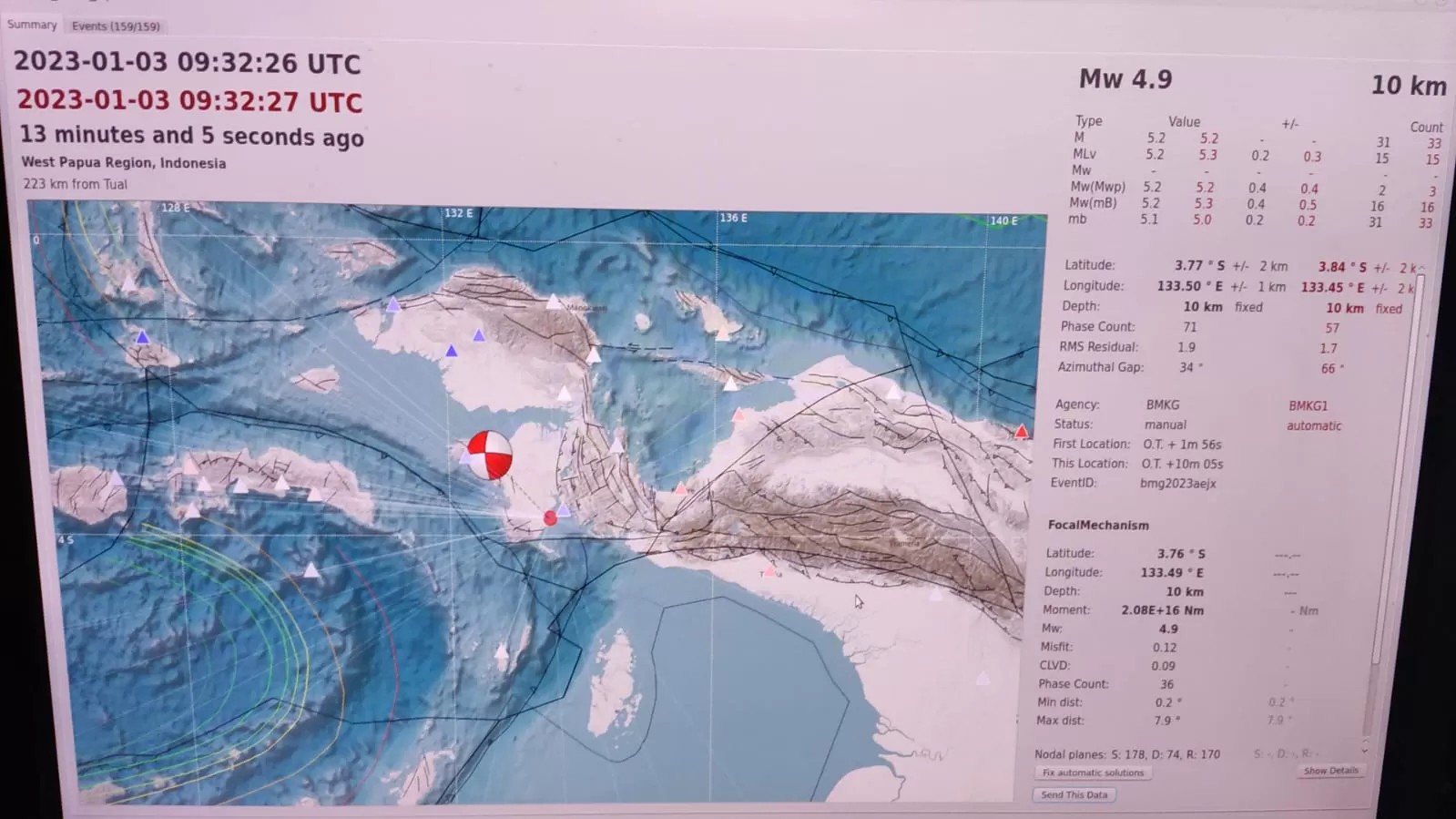Click the CLVD value 0.09

(x=1163, y=666)
